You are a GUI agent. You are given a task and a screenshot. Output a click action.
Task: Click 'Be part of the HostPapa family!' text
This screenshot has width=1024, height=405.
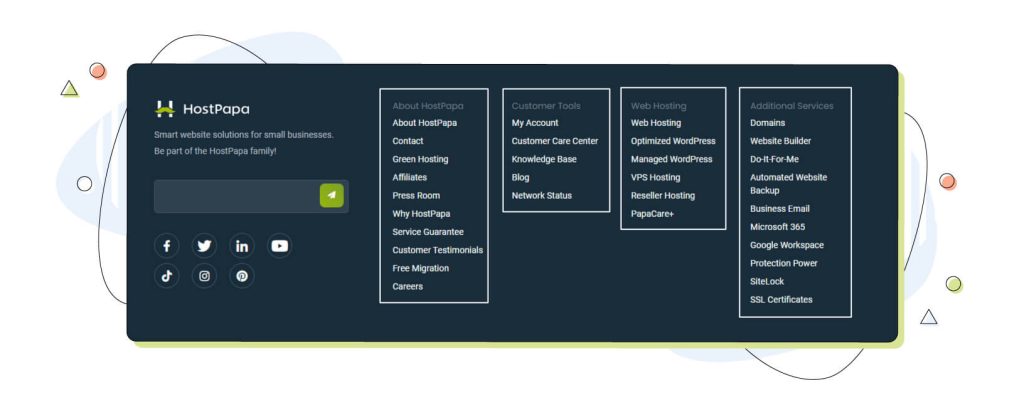pyautogui.click(x=216, y=151)
